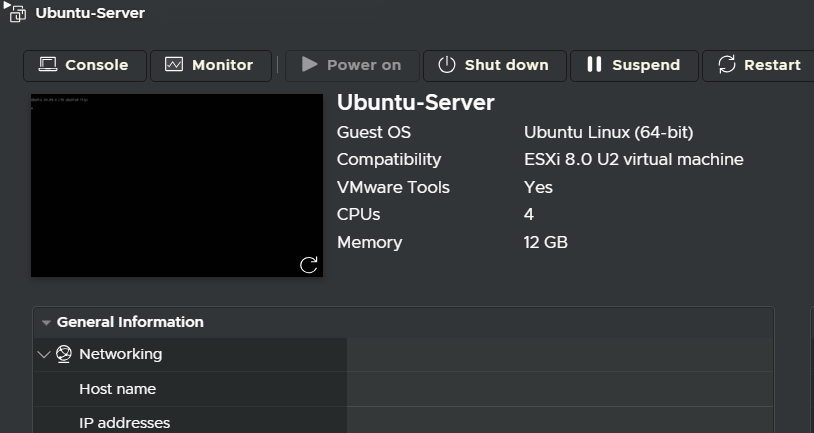The image size is (814, 433).
Task: Open the Monitor view
Action: [211, 65]
